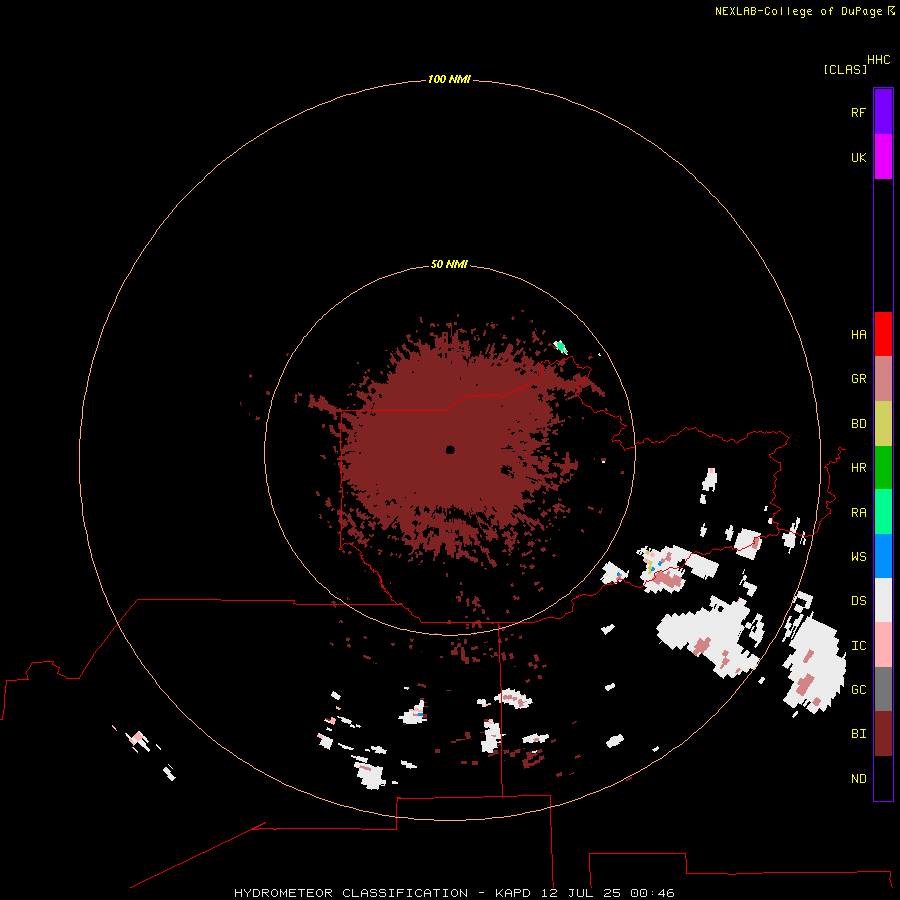Click the RF legend label
Viewport: 900px width, 900px height.
click(858, 112)
